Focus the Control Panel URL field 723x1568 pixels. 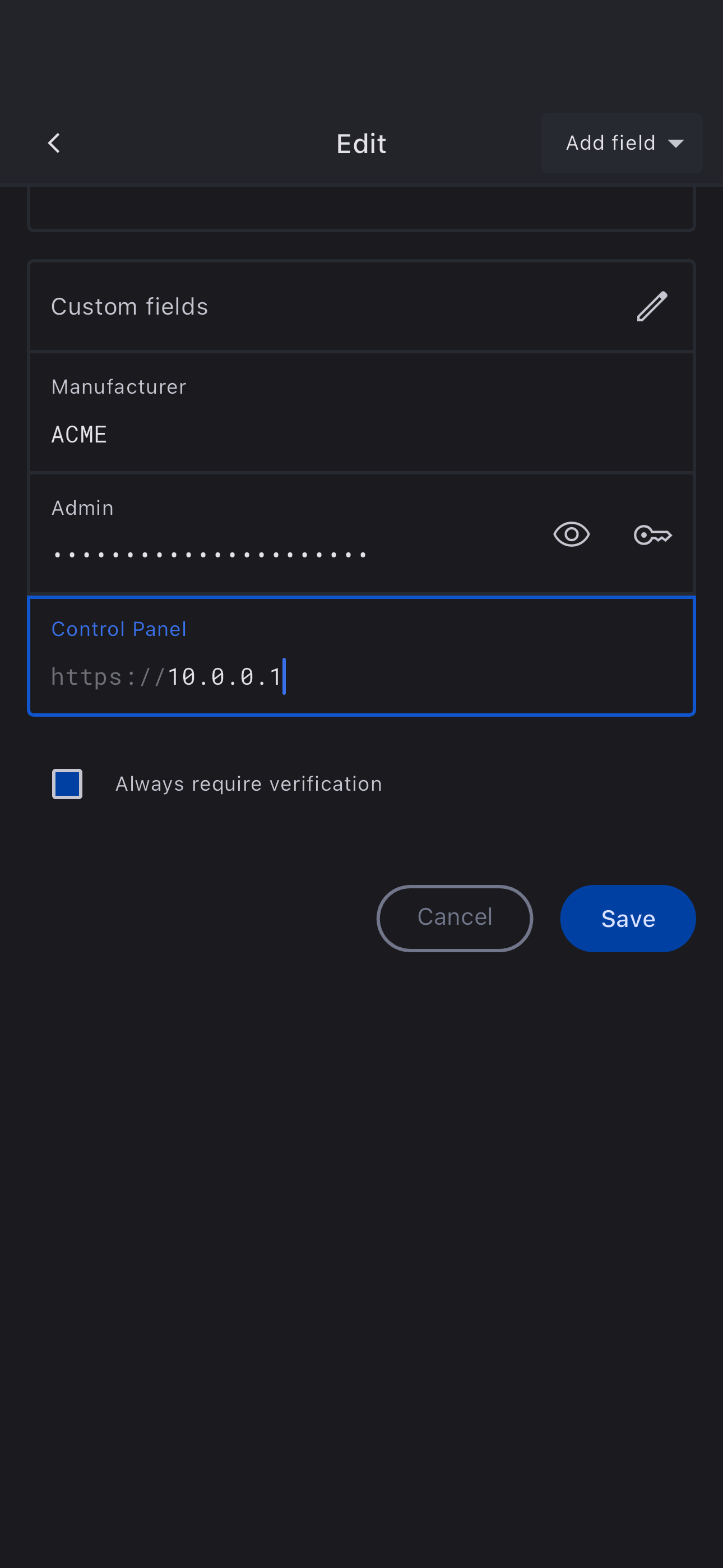[426, 677]
